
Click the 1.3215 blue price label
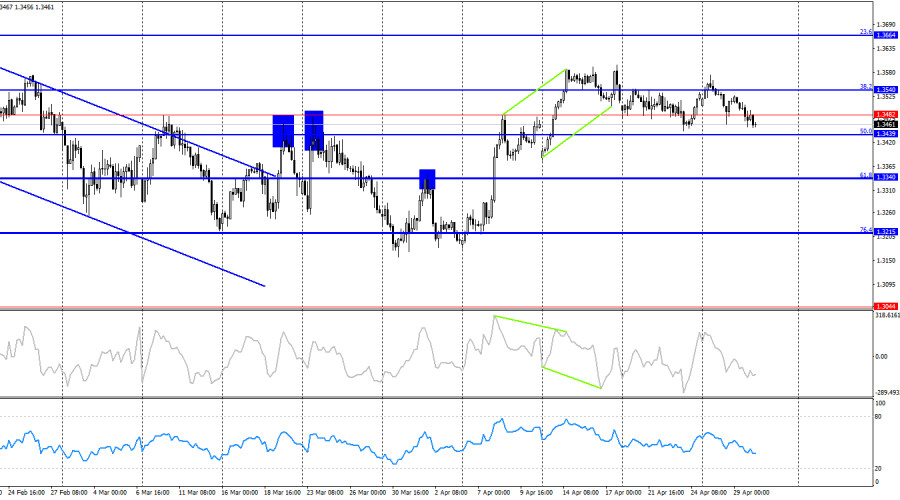[x=886, y=232]
